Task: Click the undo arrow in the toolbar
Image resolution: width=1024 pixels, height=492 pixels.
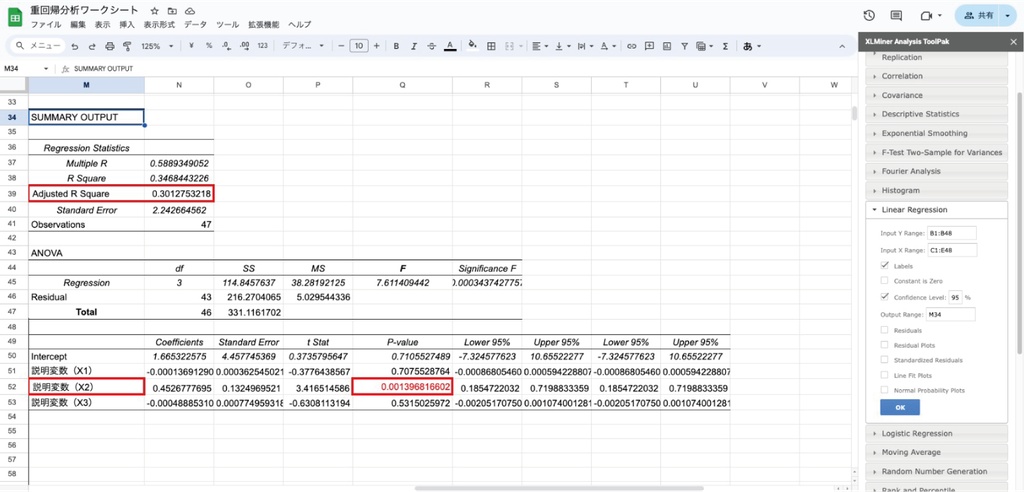Action: (76, 46)
